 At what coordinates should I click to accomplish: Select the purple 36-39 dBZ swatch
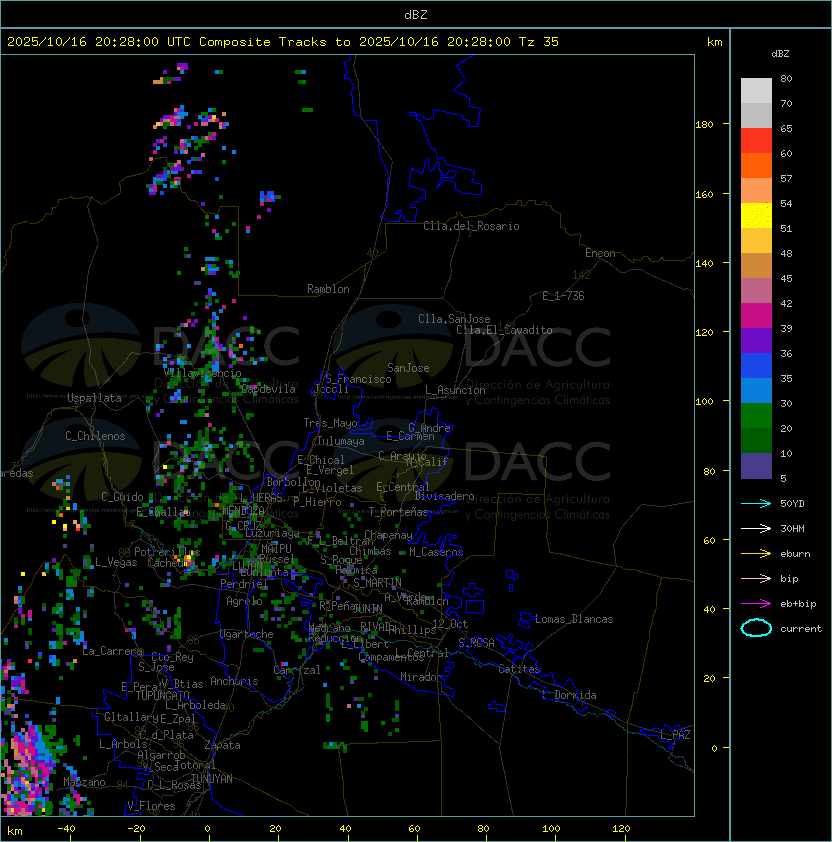tap(756, 340)
